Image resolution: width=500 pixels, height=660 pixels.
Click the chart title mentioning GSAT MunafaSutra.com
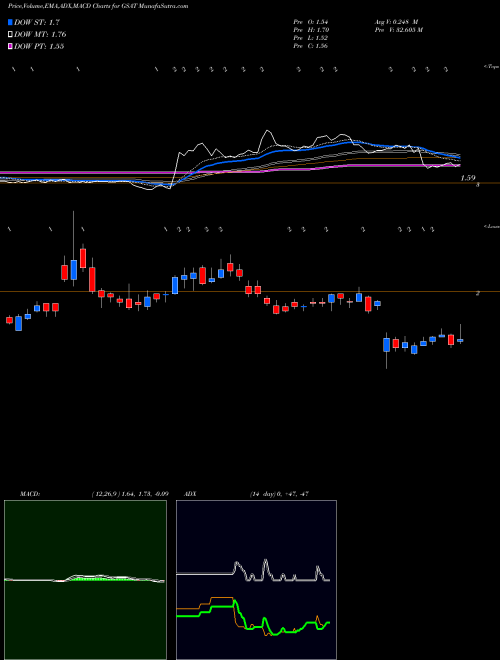coord(98,6)
